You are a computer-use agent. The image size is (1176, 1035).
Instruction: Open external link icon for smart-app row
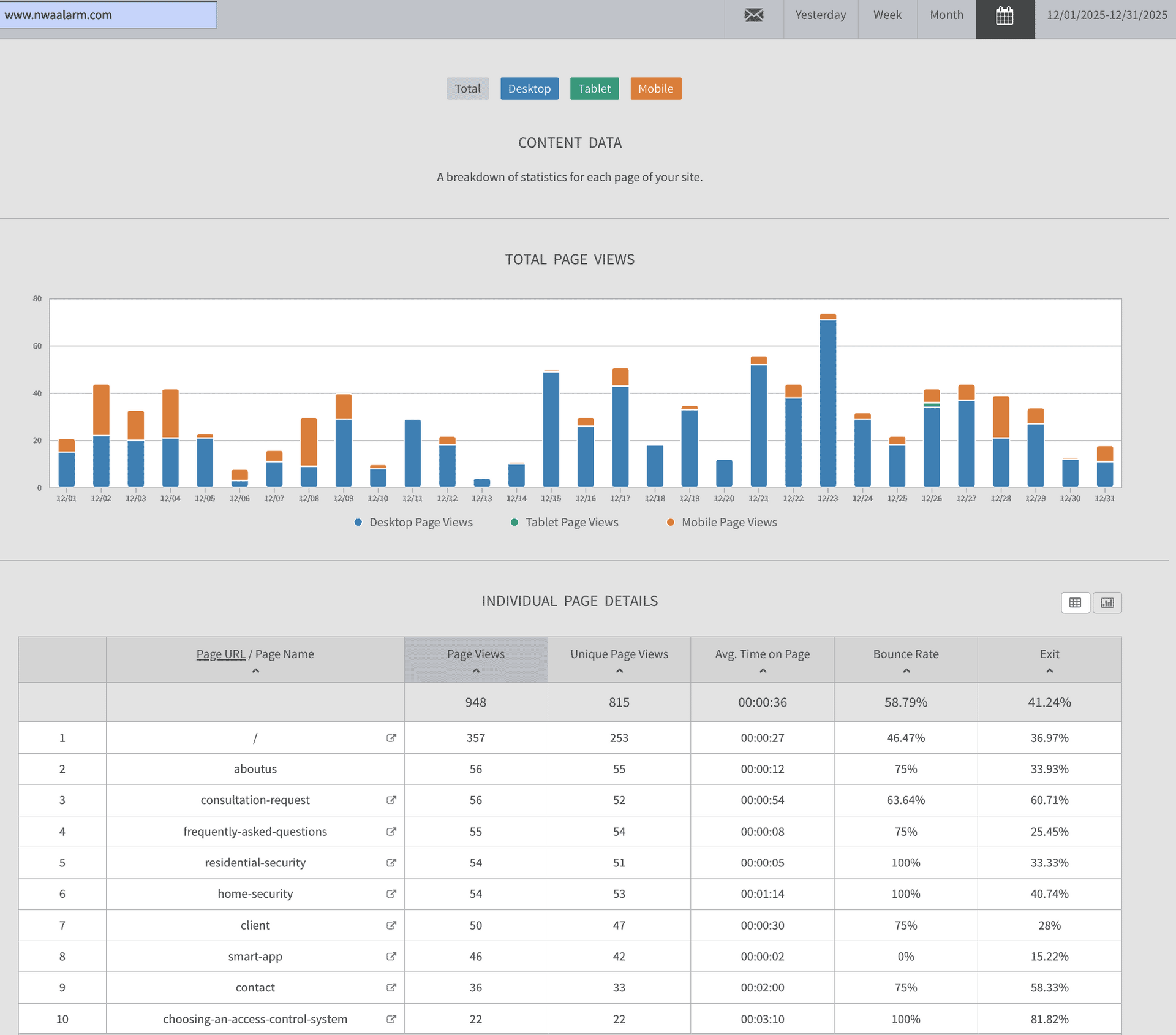tap(391, 956)
